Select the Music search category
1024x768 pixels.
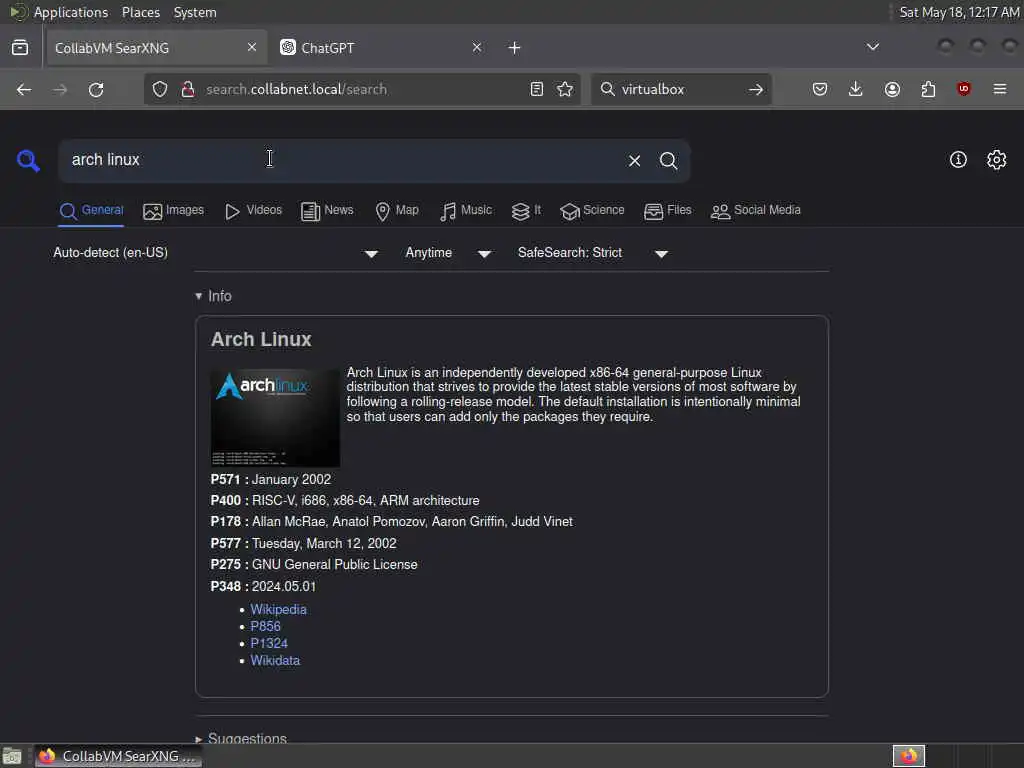[x=466, y=211]
